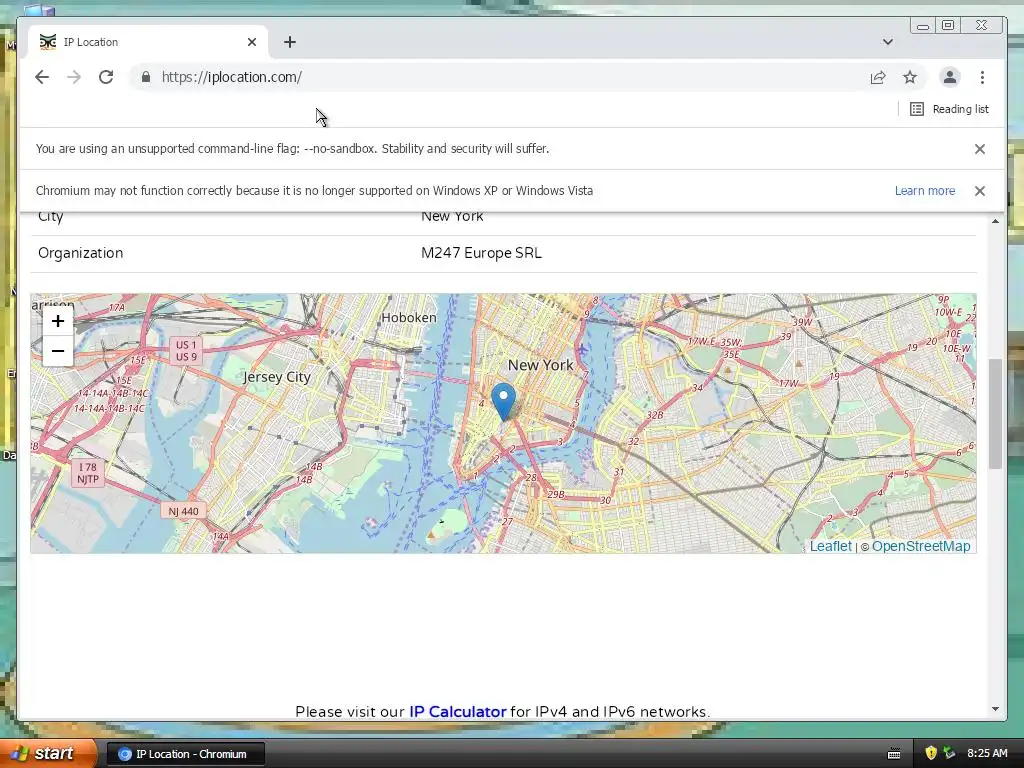Open Chromium three-dot menu
1024x768 pixels.
(982, 77)
